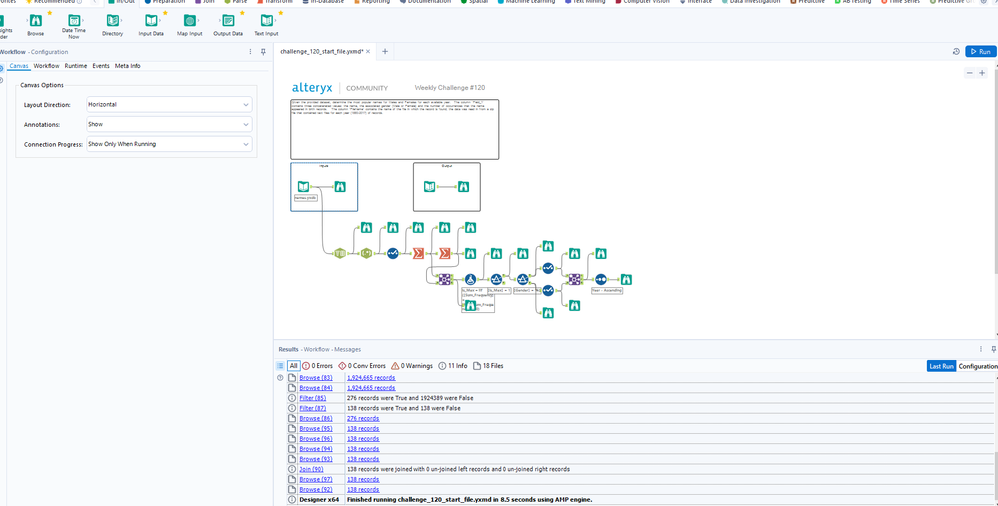
Task: Toggle the All messages filter
Action: click(293, 366)
